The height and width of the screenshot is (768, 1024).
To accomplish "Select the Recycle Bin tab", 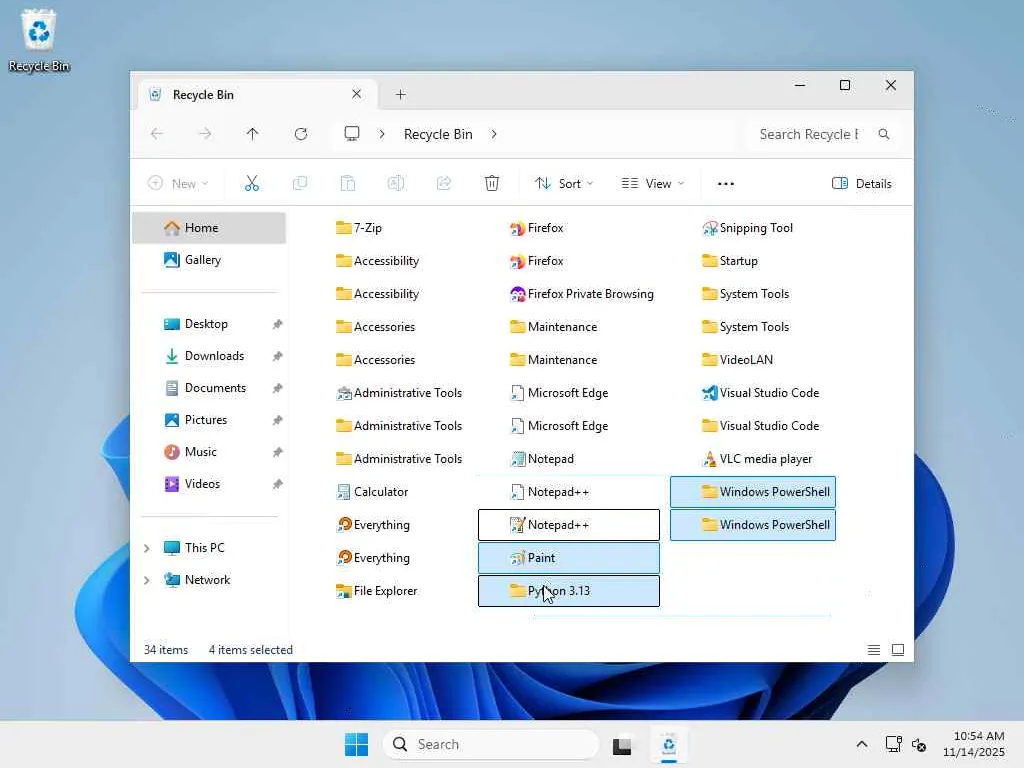I will coord(257,95).
